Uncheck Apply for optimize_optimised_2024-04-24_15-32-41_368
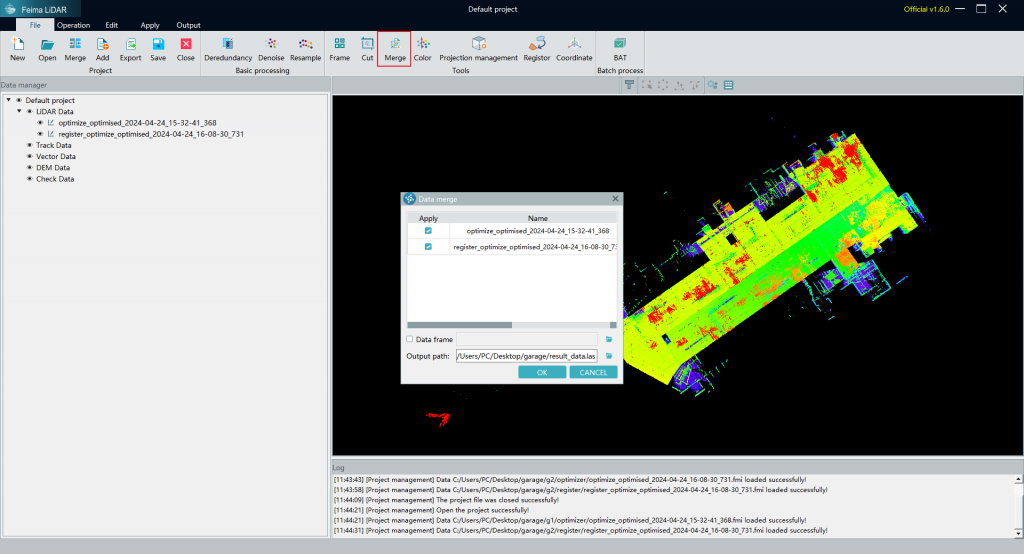The image size is (1024, 554). [x=428, y=231]
